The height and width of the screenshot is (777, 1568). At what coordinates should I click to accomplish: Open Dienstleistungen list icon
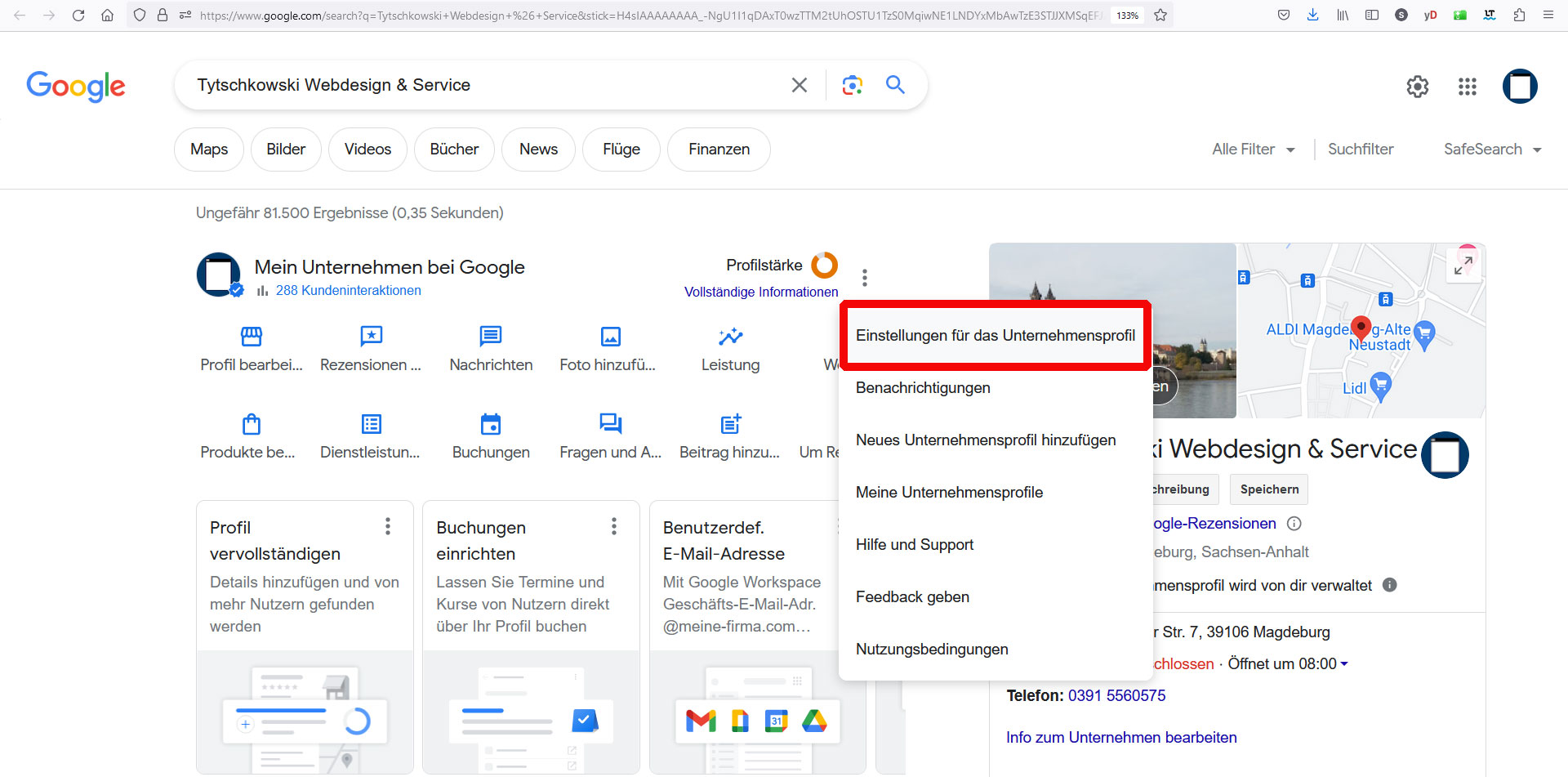click(x=372, y=424)
